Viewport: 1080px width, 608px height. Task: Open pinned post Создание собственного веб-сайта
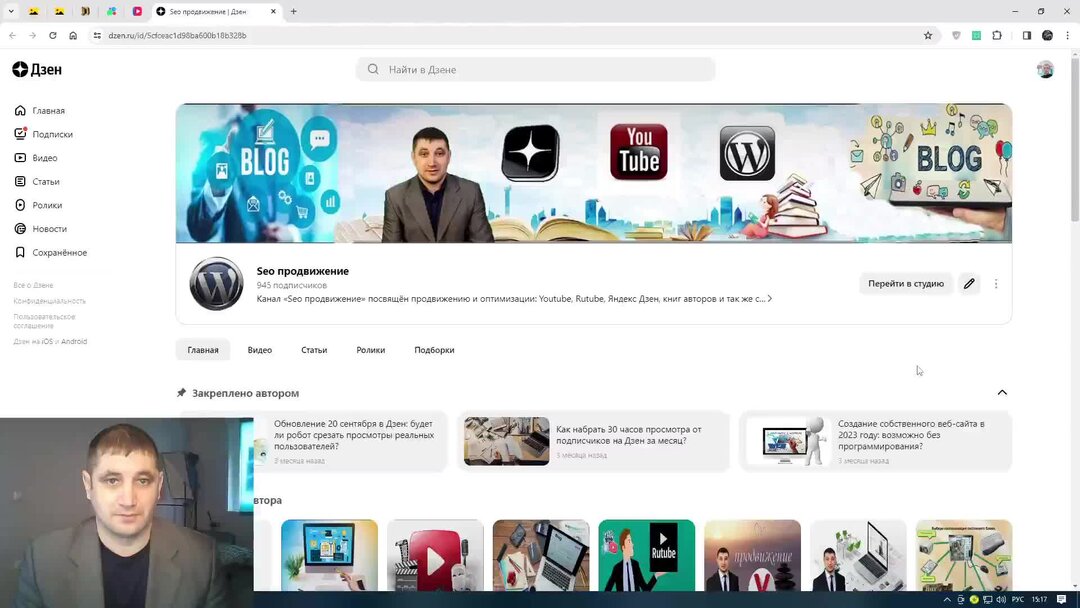click(875, 441)
